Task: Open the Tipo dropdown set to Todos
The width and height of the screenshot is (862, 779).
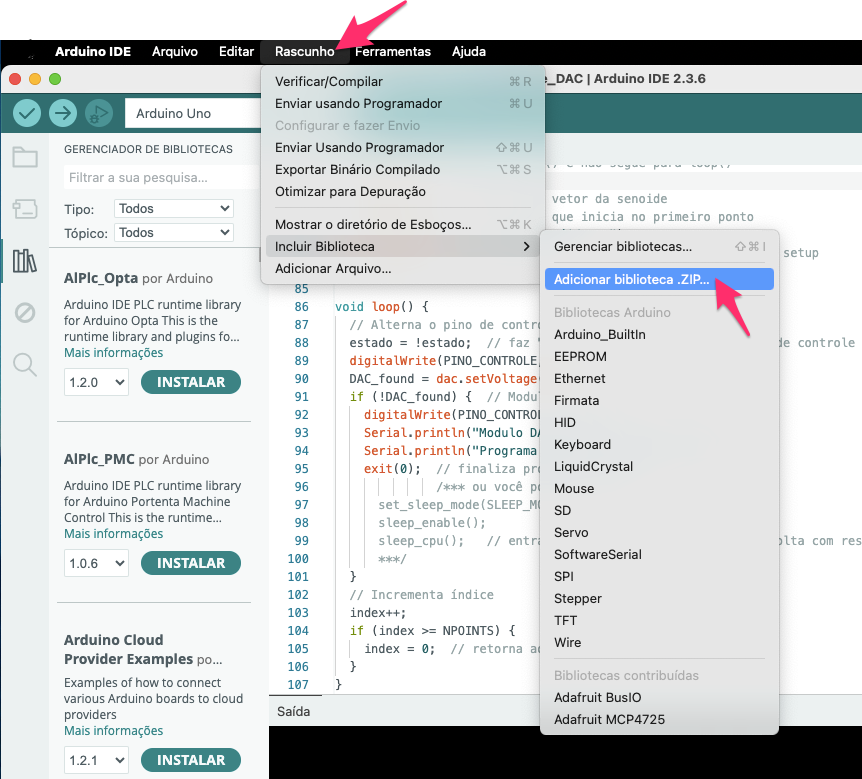Action: (174, 209)
